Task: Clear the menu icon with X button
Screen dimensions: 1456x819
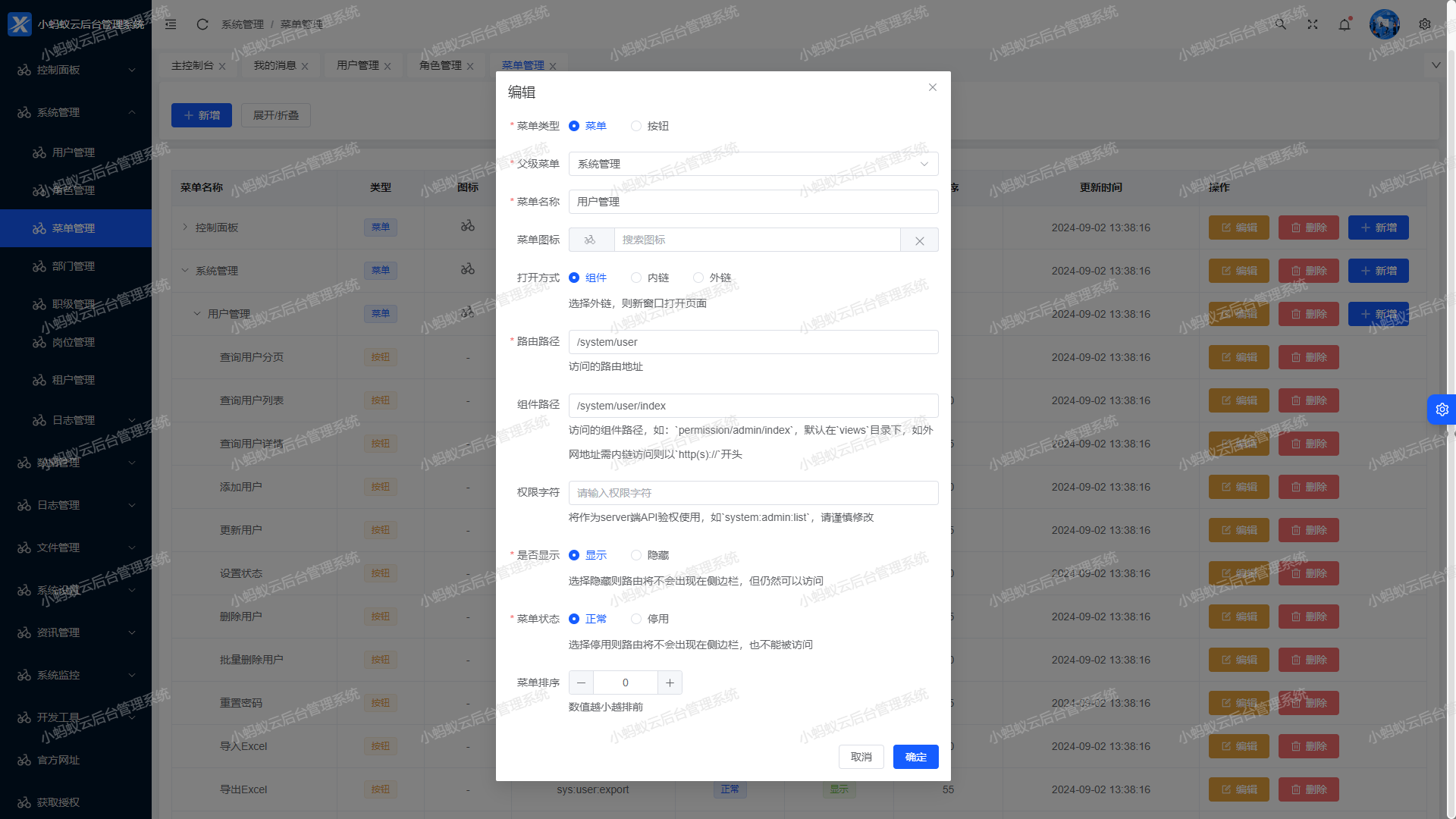Action: pyautogui.click(x=919, y=240)
